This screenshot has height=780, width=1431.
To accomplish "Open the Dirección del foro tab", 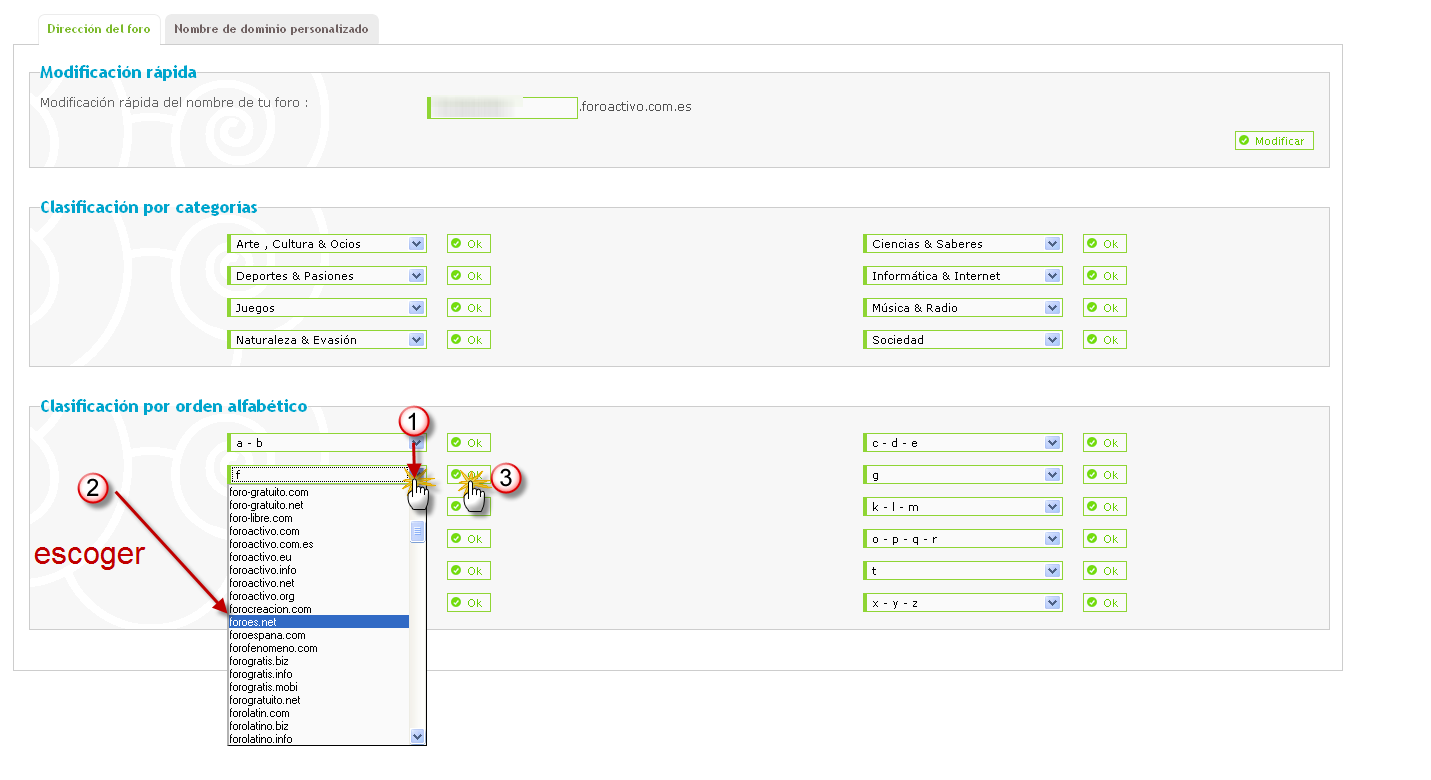I will coord(99,29).
